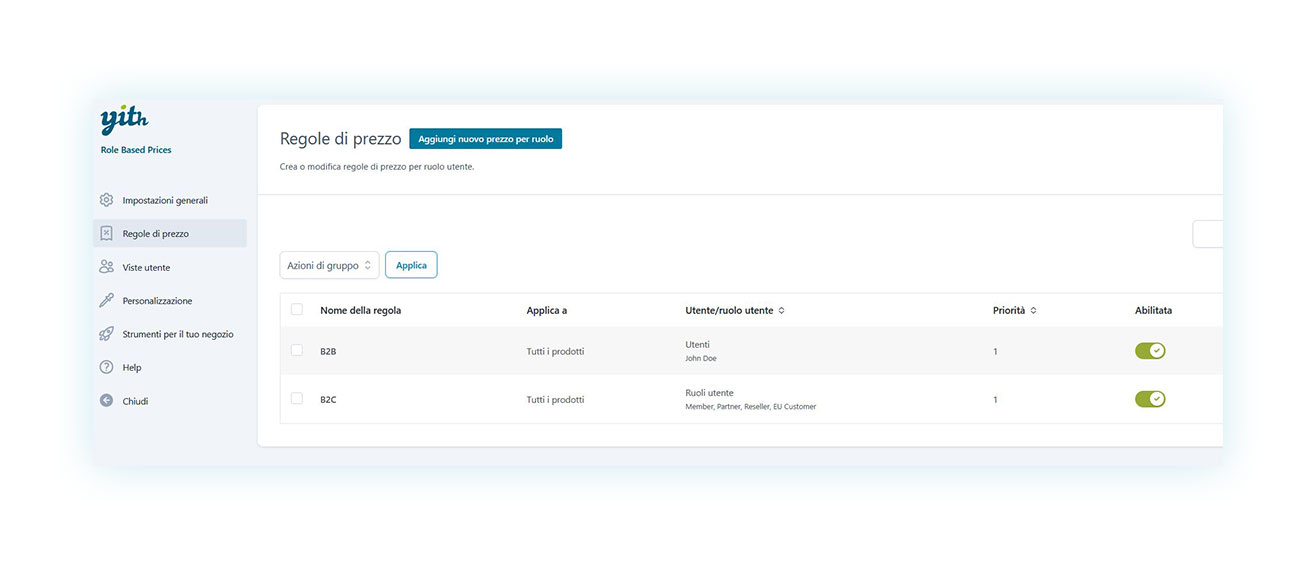The width and height of the screenshot is (1300, 581).
Task: Click the Personalizzazione brush icon
Action: (107, 301)
